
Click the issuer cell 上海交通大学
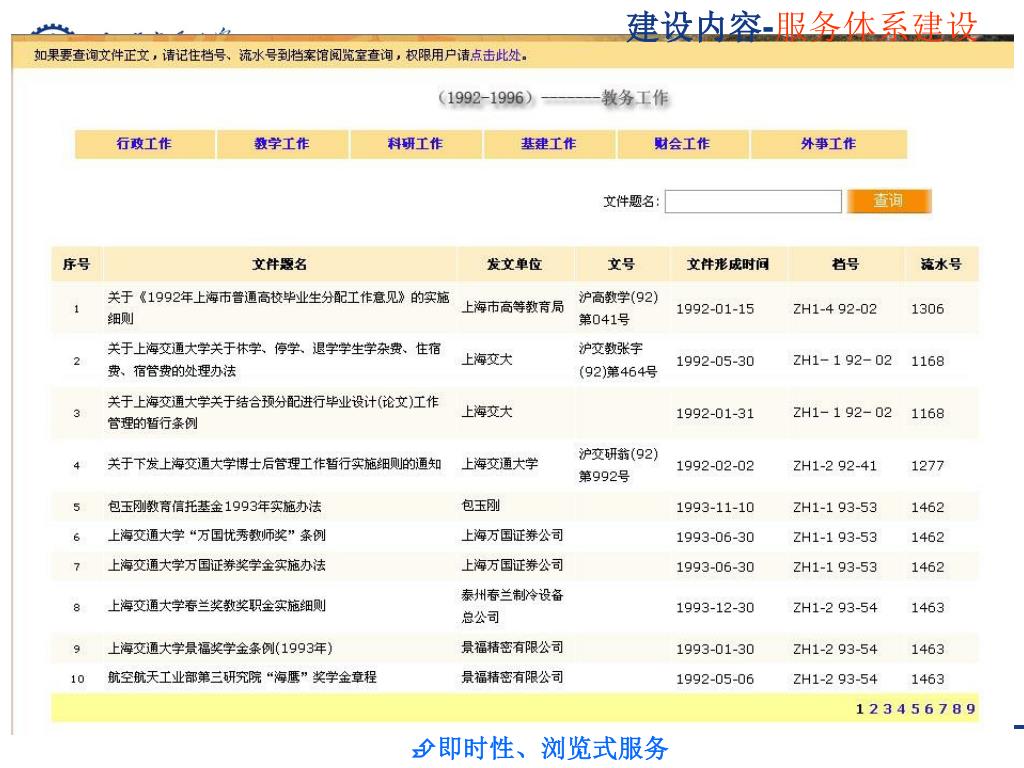click(500, 464)
